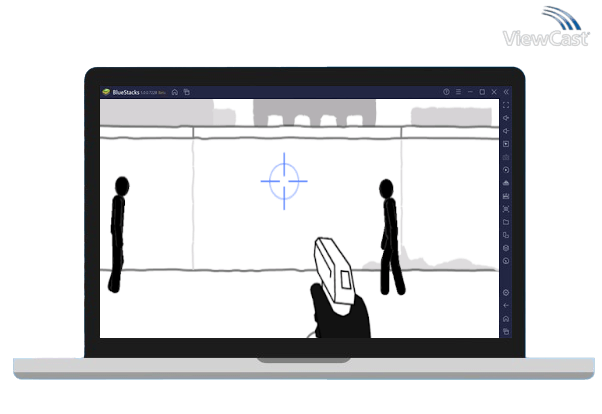
Task: Open the hamburger menu in title bar
Action: coord(458,92)
